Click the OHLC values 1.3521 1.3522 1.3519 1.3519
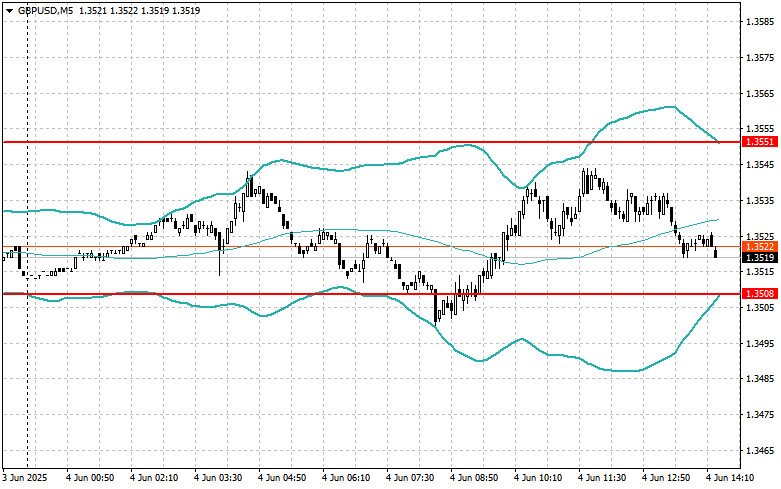781x489 pixels. click(138, 10)
